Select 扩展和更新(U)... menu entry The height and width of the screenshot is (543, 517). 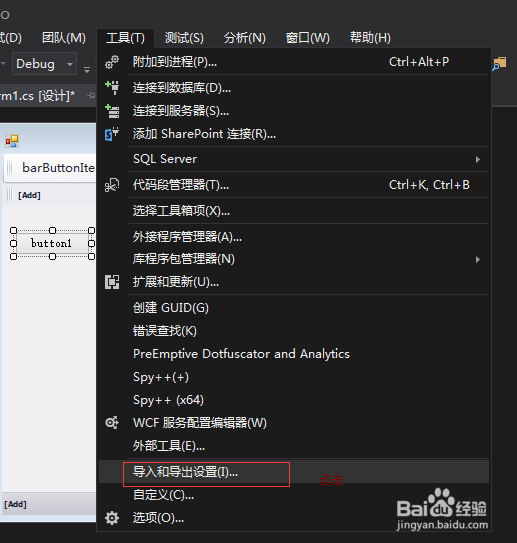(x=294, y=282)
